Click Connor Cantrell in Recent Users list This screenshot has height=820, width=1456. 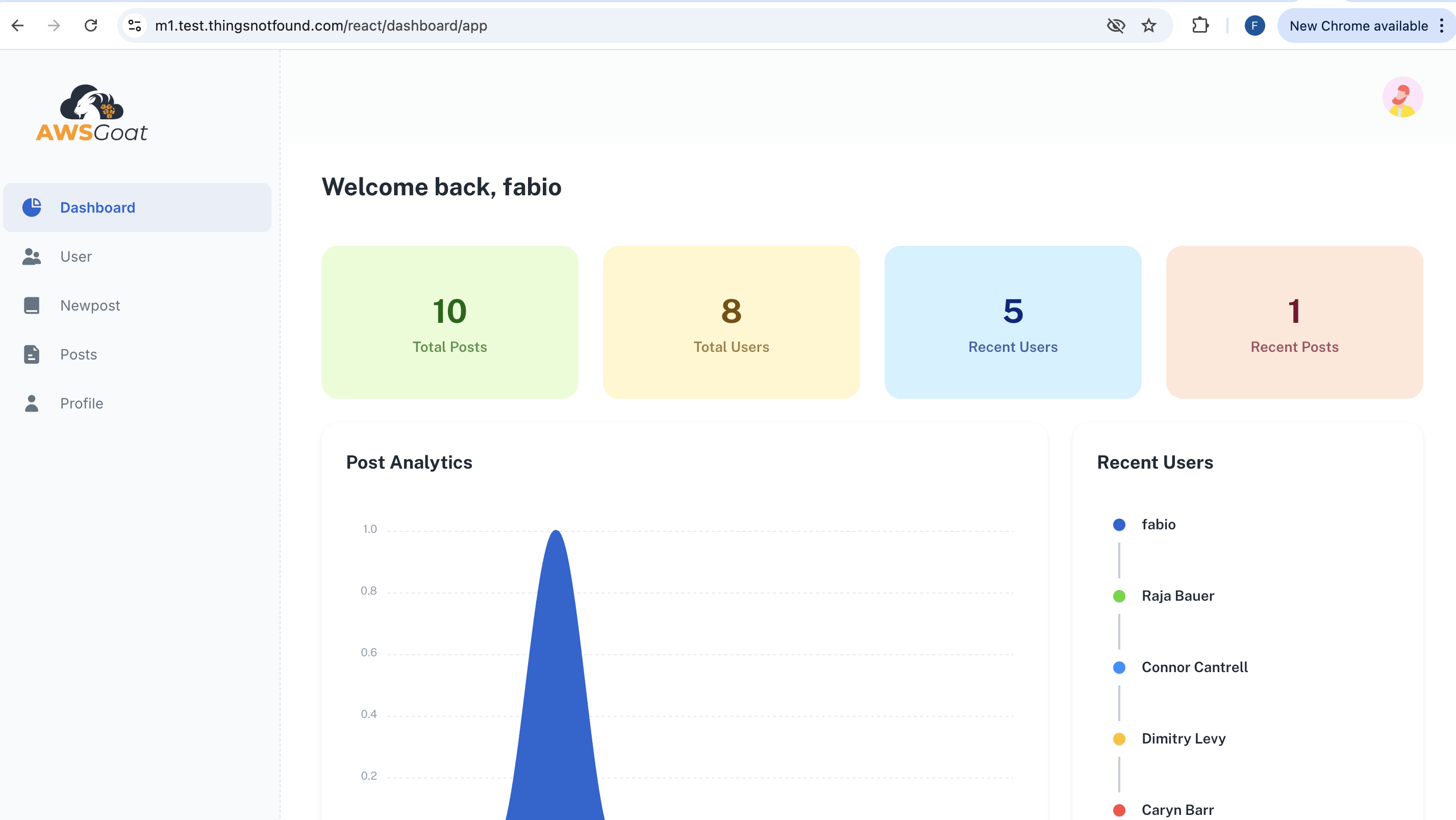coord(1194,667)
